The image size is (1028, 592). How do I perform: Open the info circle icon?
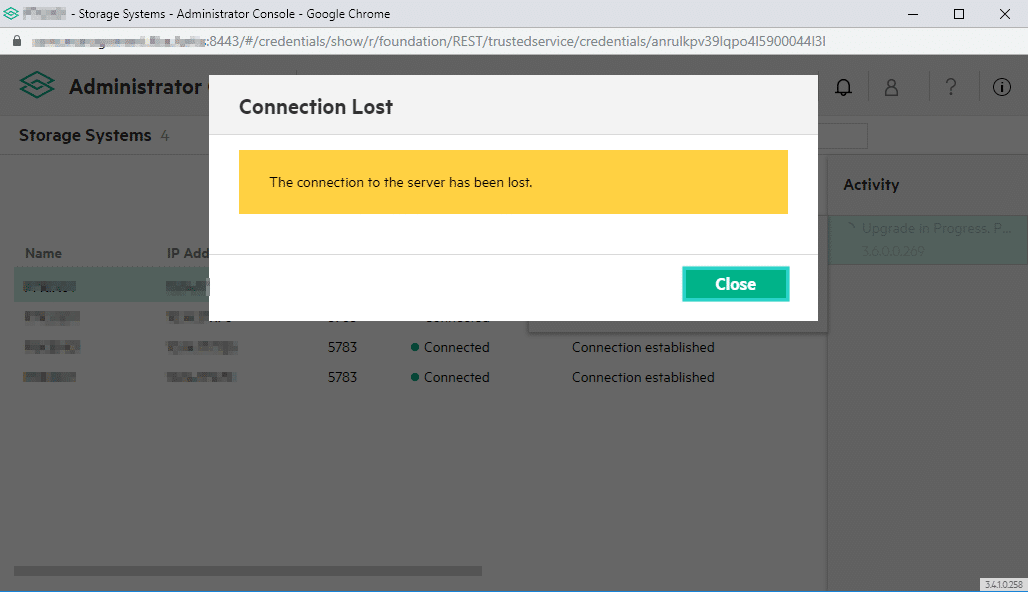(1001, 88)
